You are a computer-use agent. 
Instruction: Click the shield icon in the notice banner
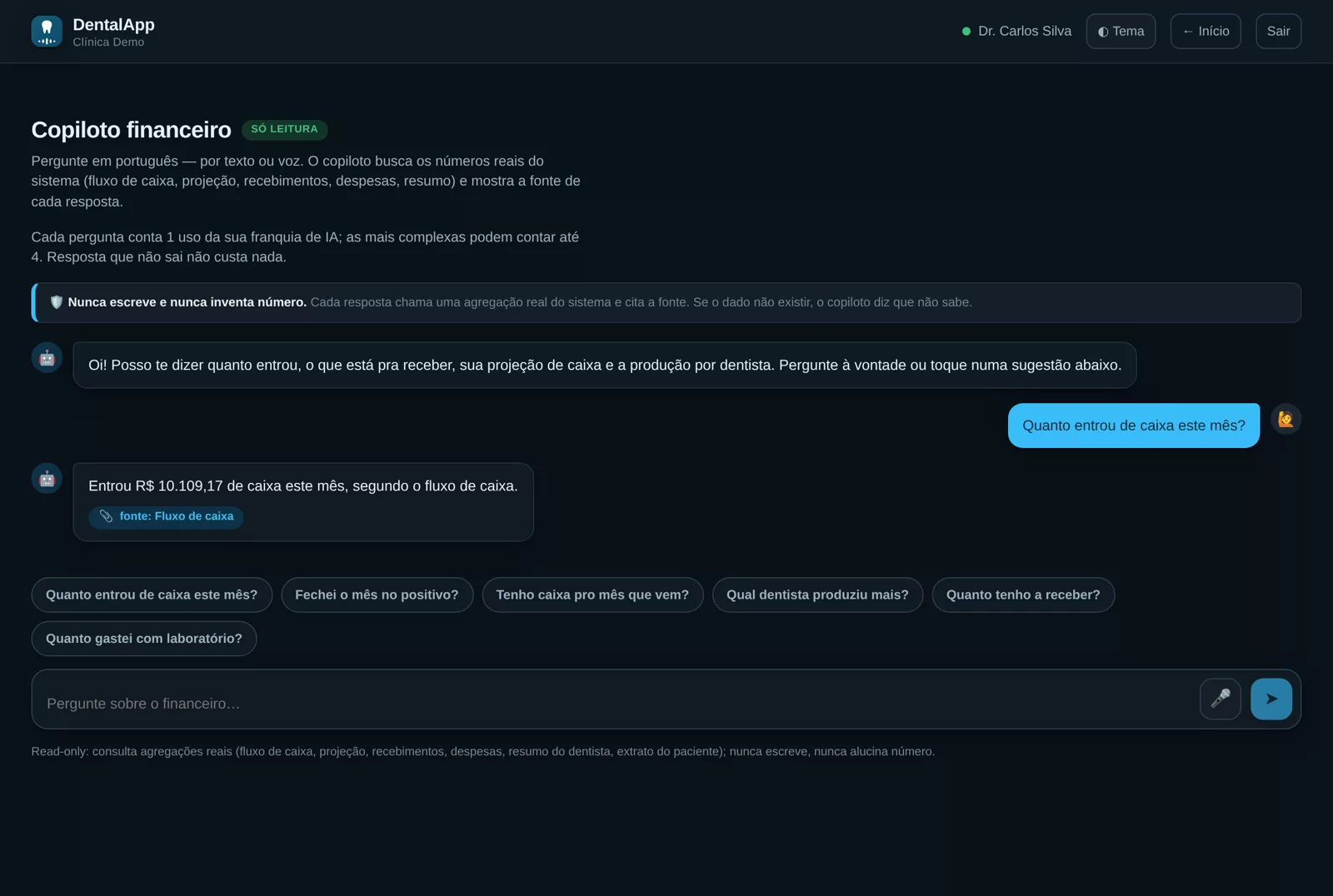point(57,302)
